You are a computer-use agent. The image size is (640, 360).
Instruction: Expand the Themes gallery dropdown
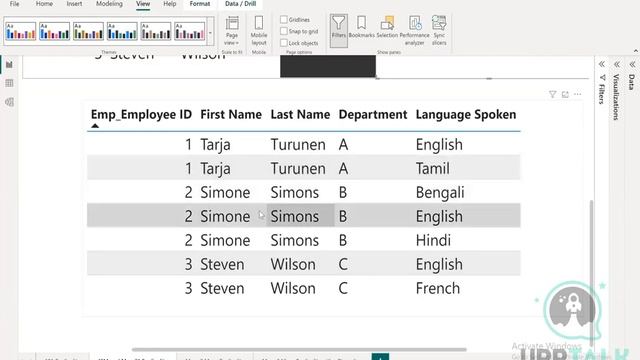tap(211, 33)
